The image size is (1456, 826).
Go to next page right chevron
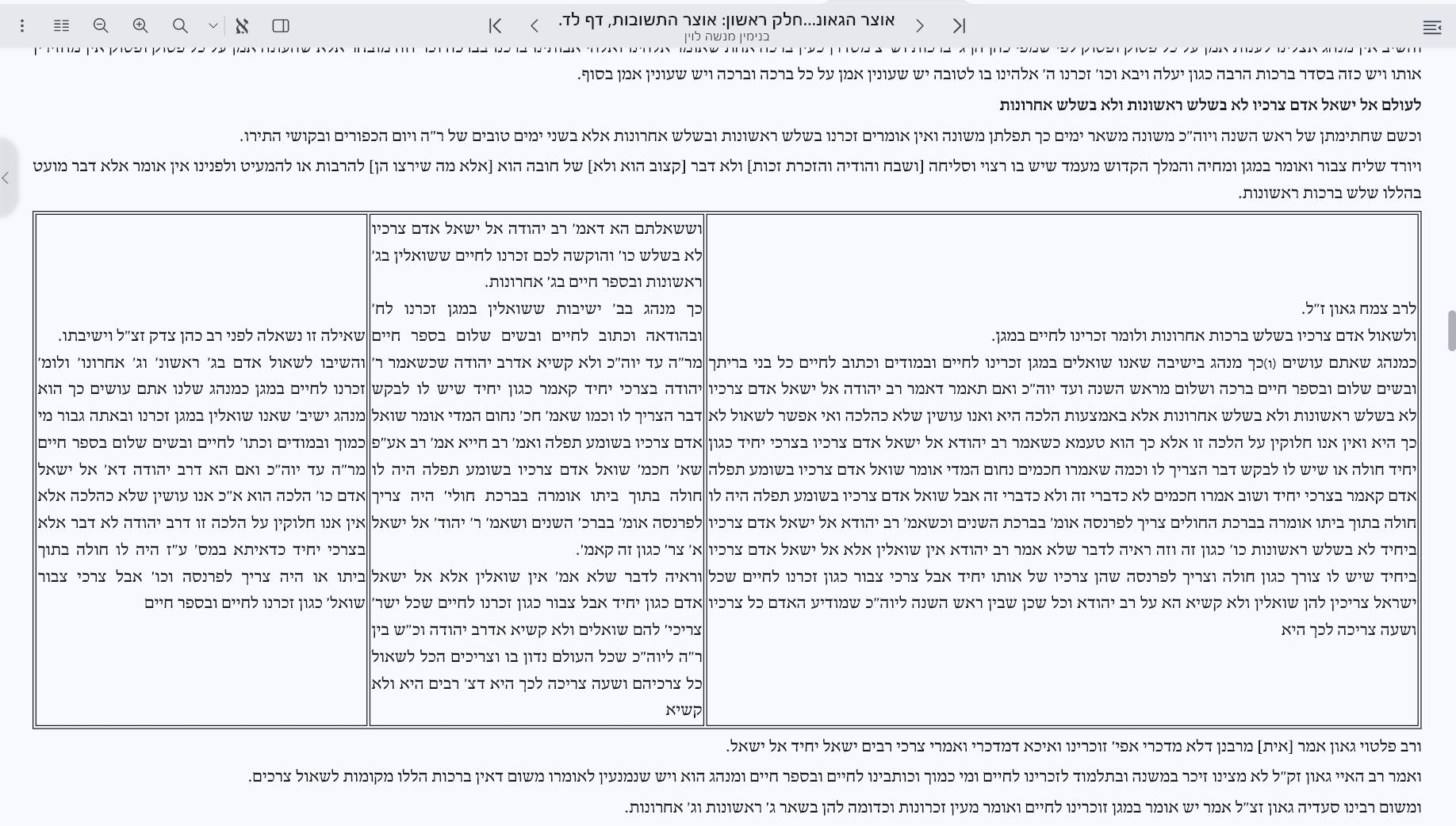click(x=920, y=26)
